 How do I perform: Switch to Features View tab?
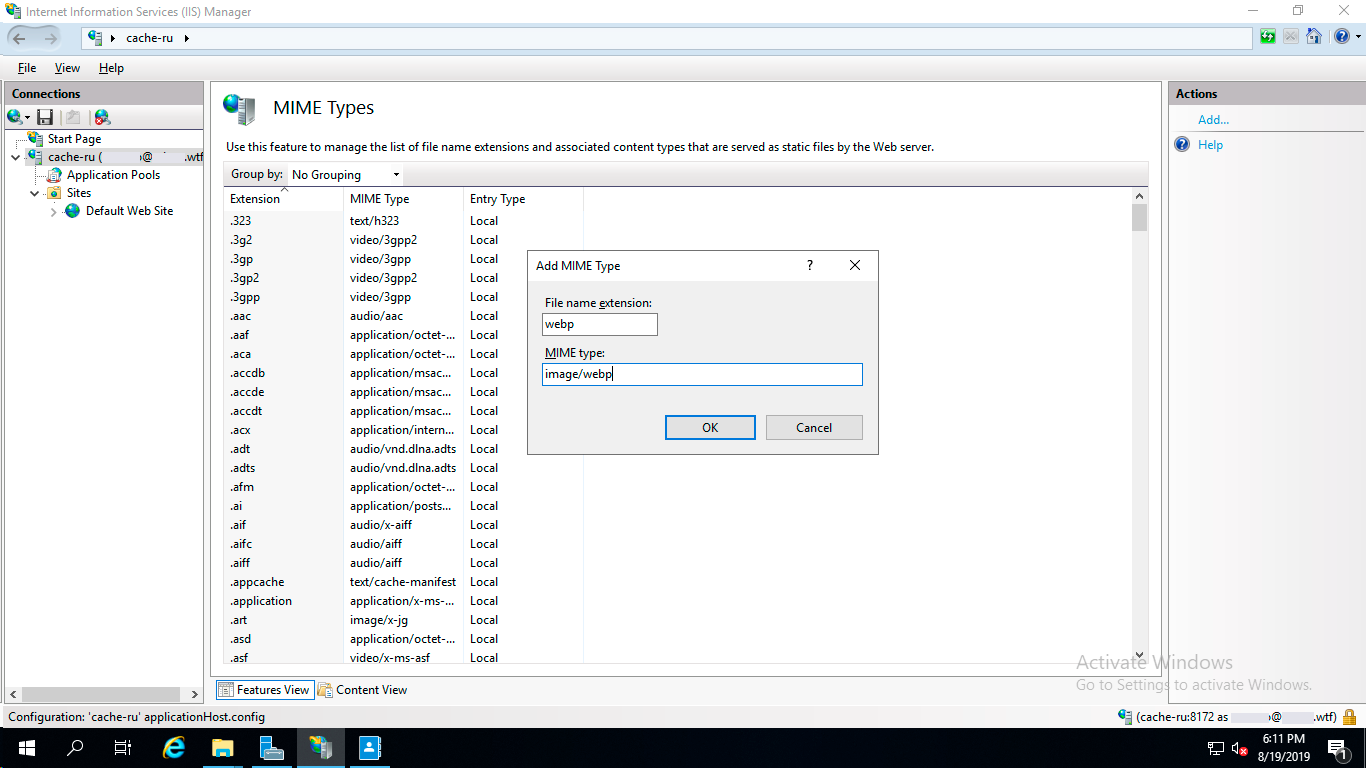tap(265, 690)
